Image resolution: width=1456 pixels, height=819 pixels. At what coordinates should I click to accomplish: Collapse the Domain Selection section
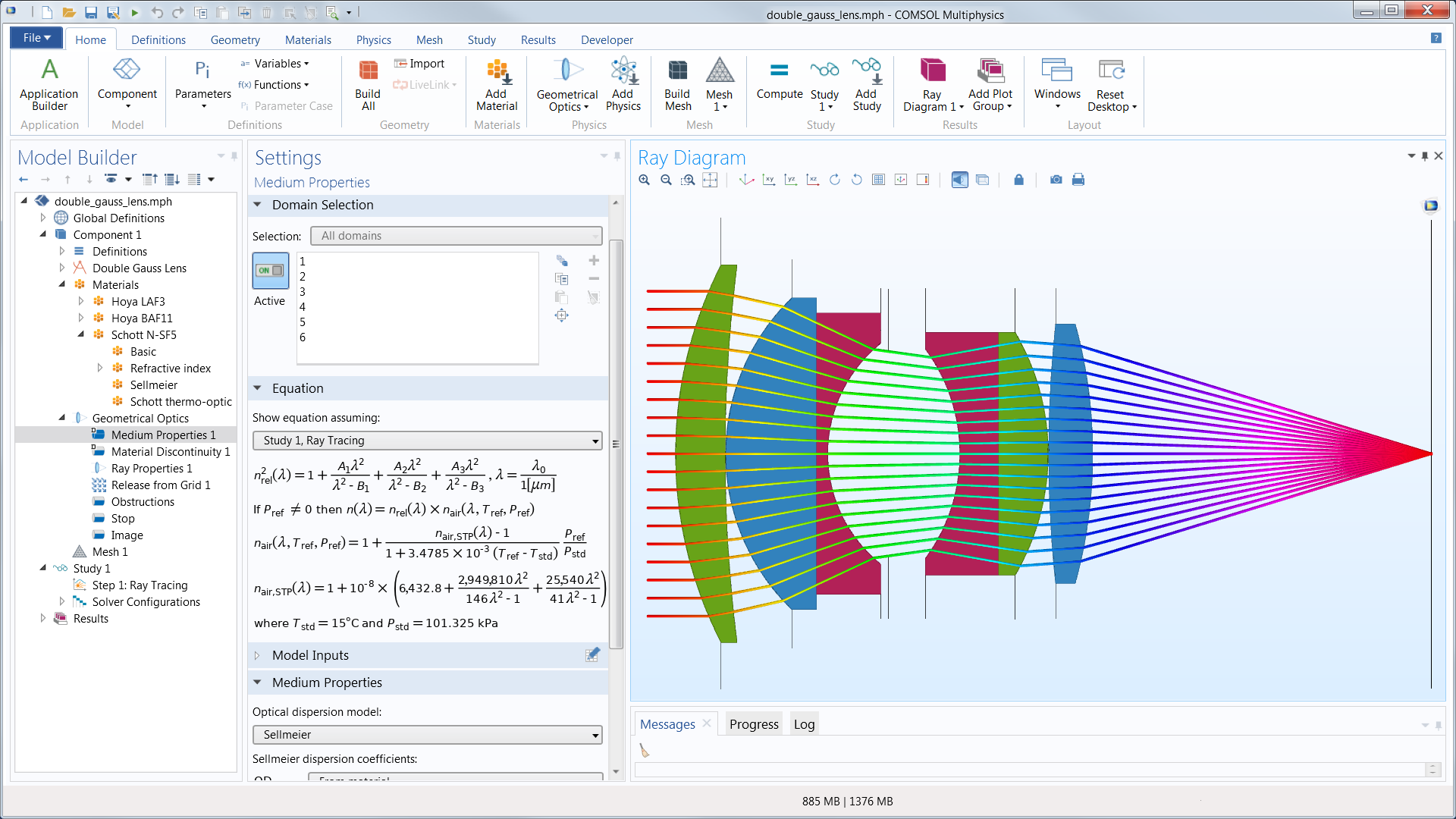click(257, 205)
